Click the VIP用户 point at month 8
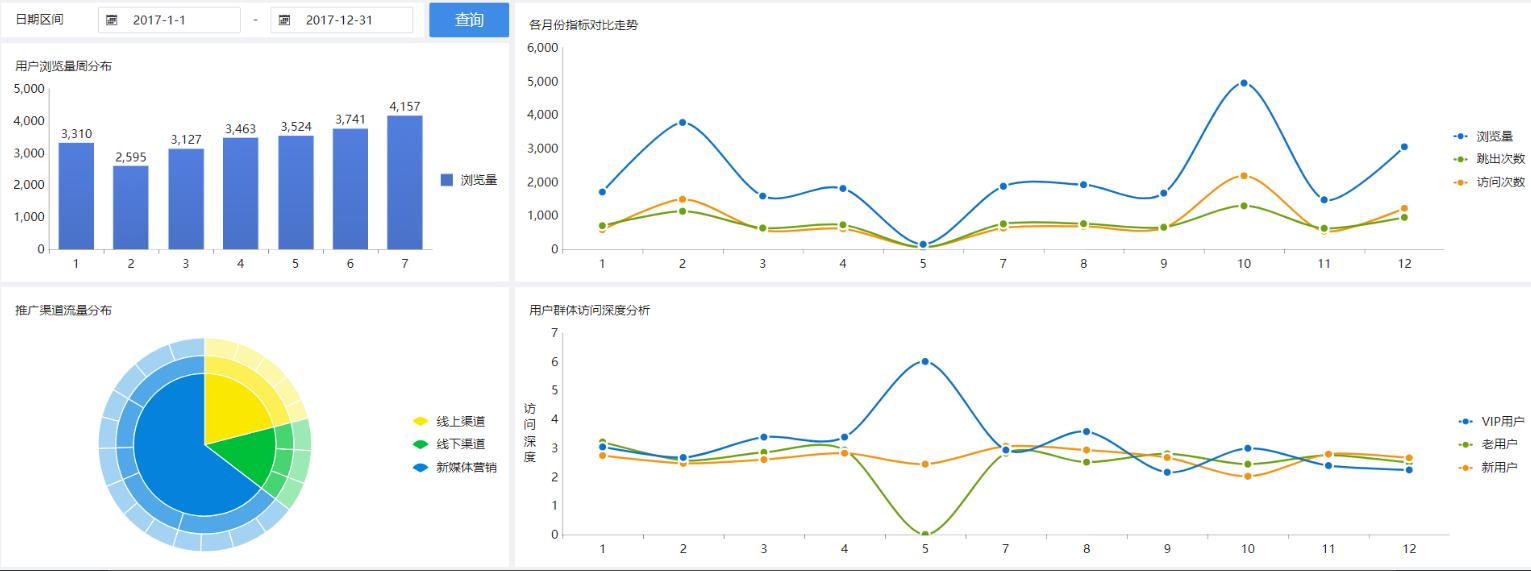Screen dimensions: 1531x571 pos(1086,432)
